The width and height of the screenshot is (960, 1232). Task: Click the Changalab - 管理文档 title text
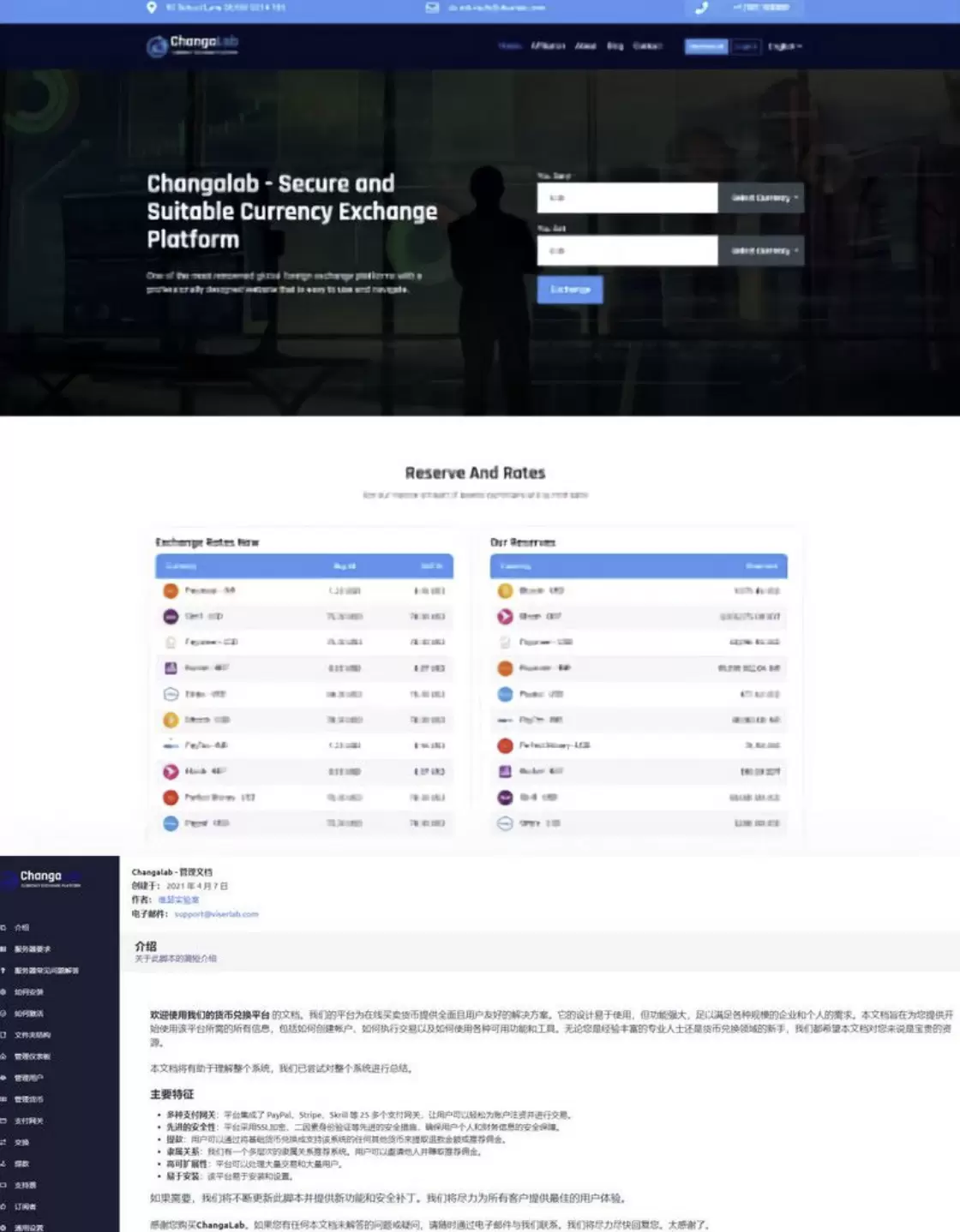click(171, 872)
